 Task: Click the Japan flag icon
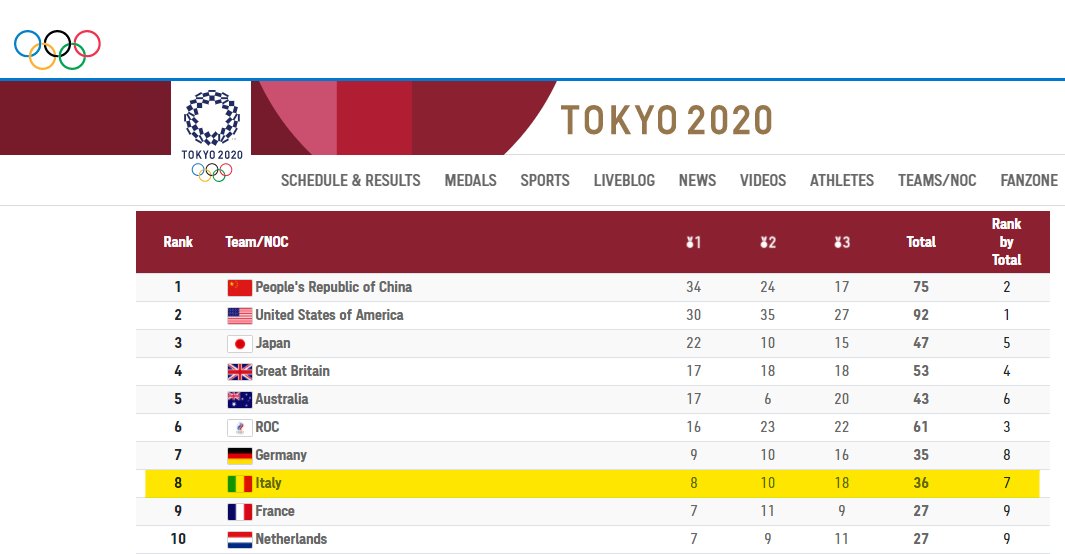pyautogui.click(x=240, y=344)
